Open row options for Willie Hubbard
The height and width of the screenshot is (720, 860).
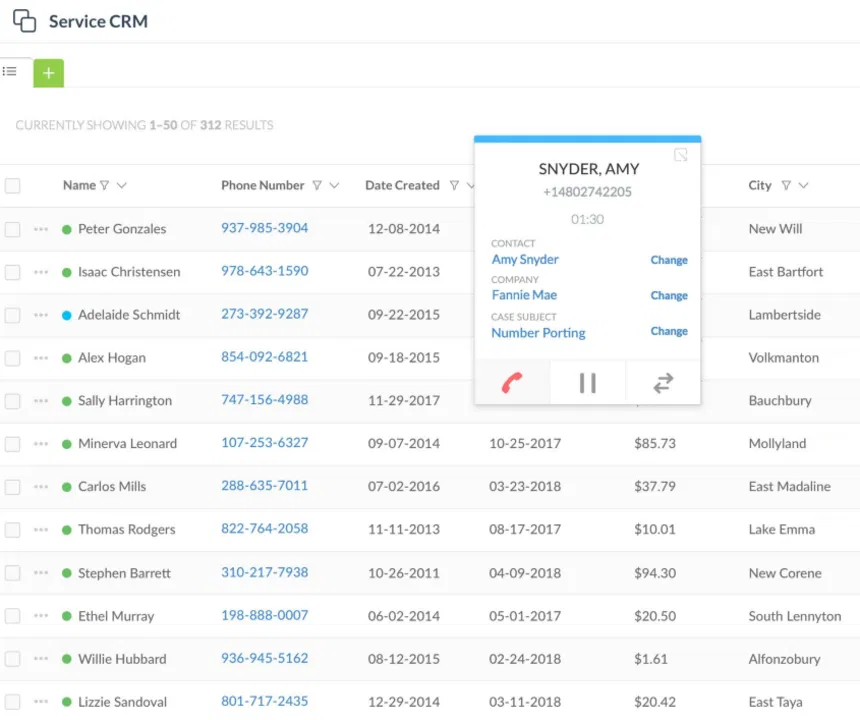[41, 659]
